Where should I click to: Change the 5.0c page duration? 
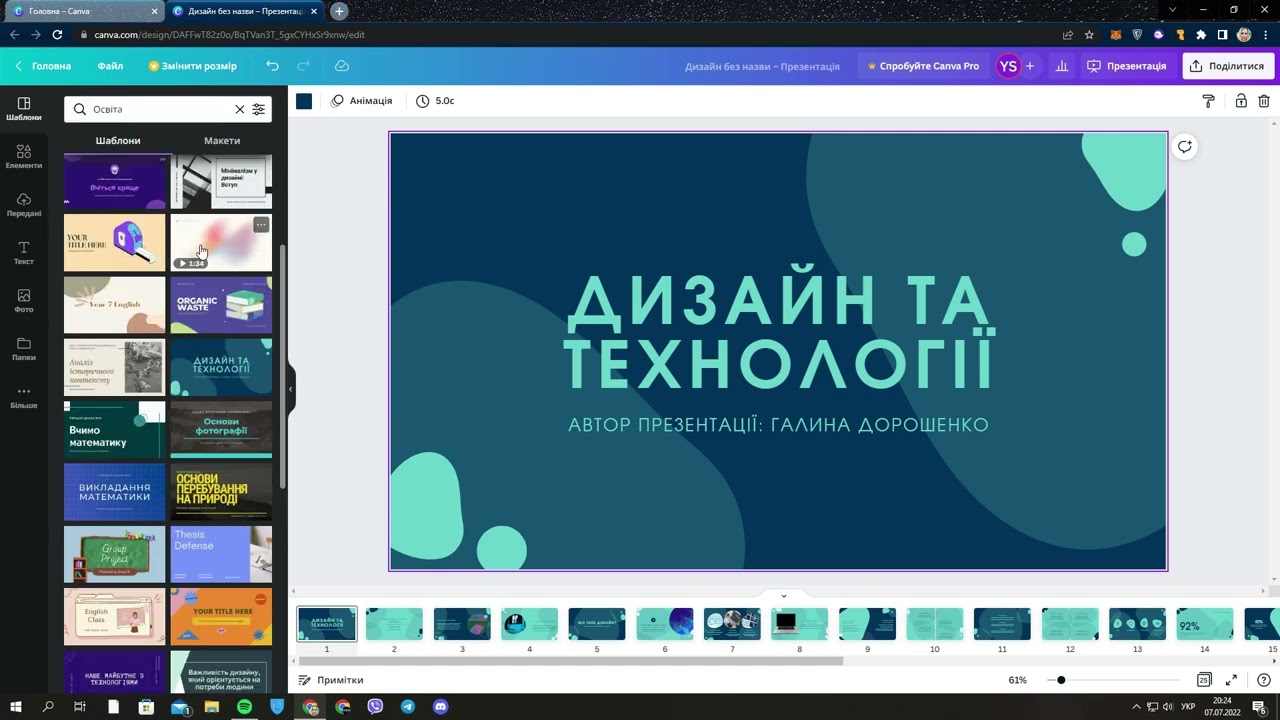(x=436, y=101)
